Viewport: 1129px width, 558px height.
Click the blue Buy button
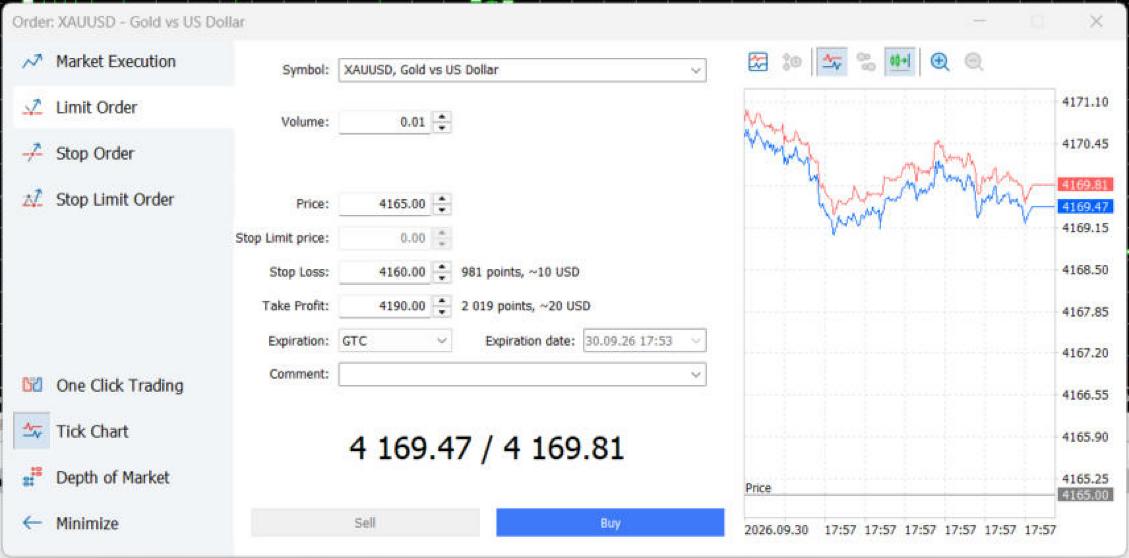[610, 523]
